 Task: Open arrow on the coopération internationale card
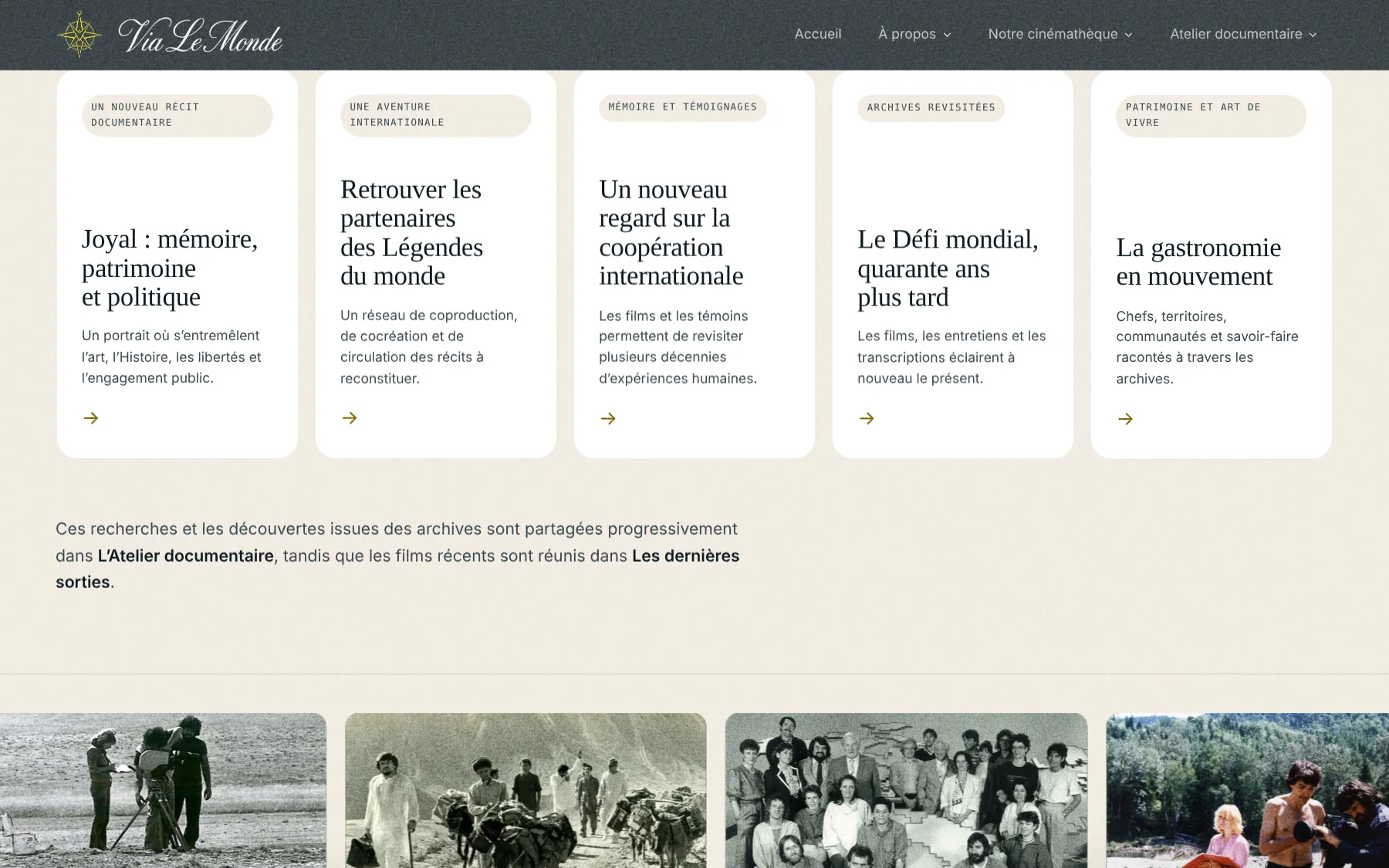pos(608,418)
